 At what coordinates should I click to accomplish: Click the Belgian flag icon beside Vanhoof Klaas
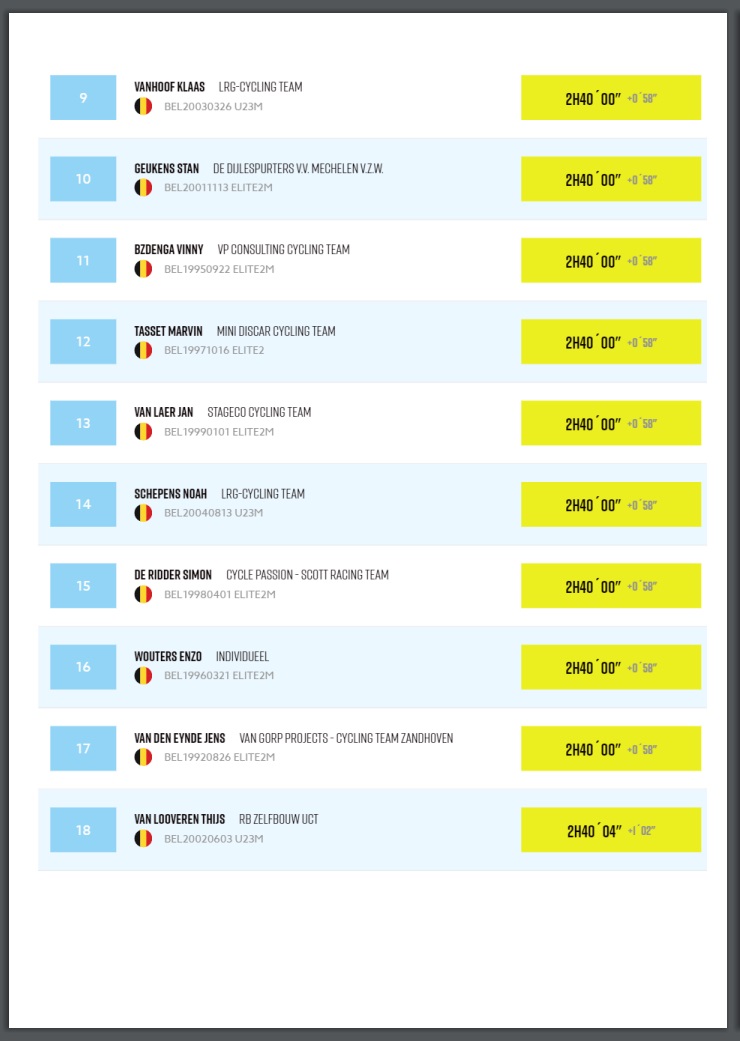pos(143,106)
